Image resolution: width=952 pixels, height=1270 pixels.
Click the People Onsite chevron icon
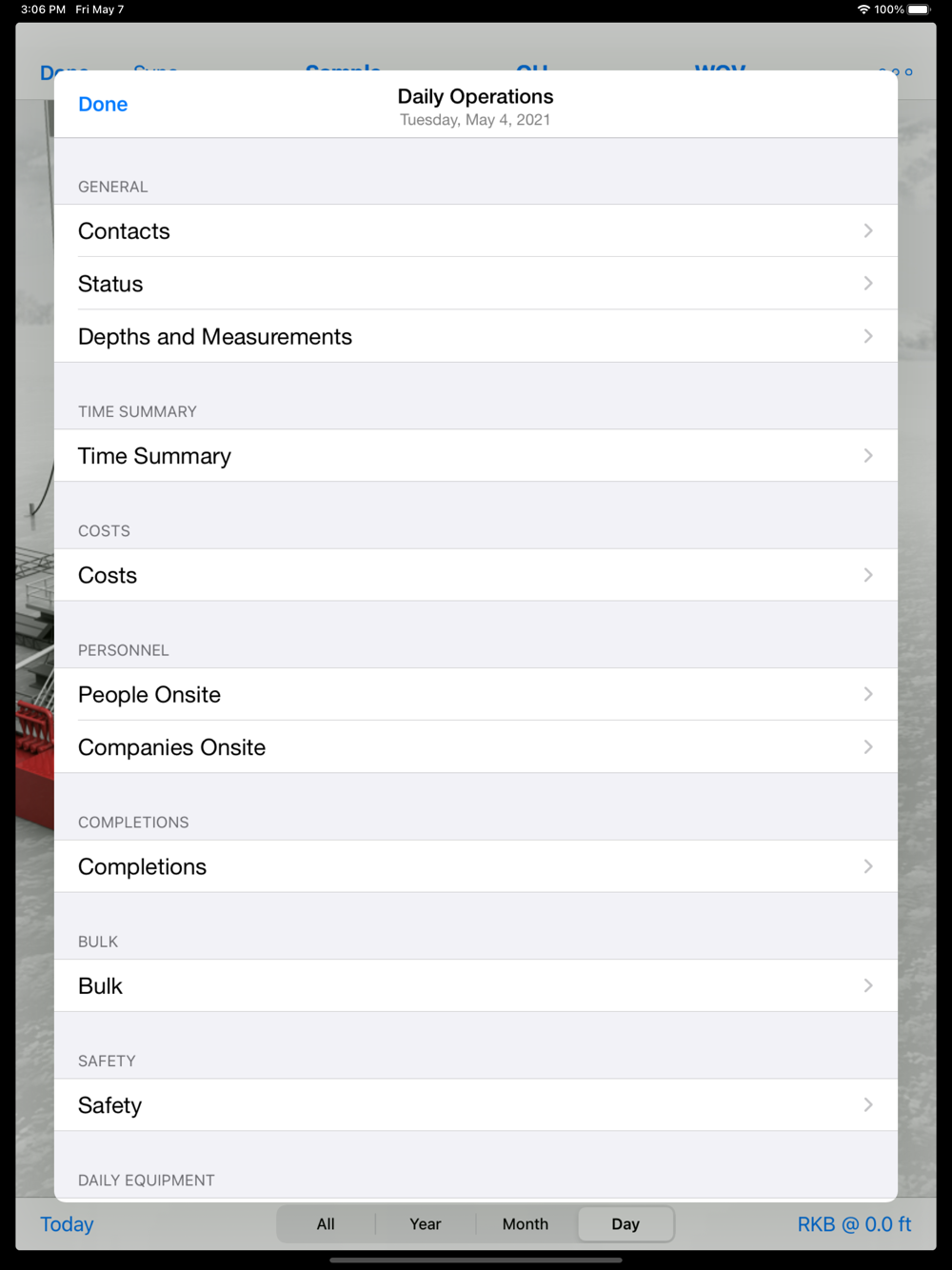(868, 694)
